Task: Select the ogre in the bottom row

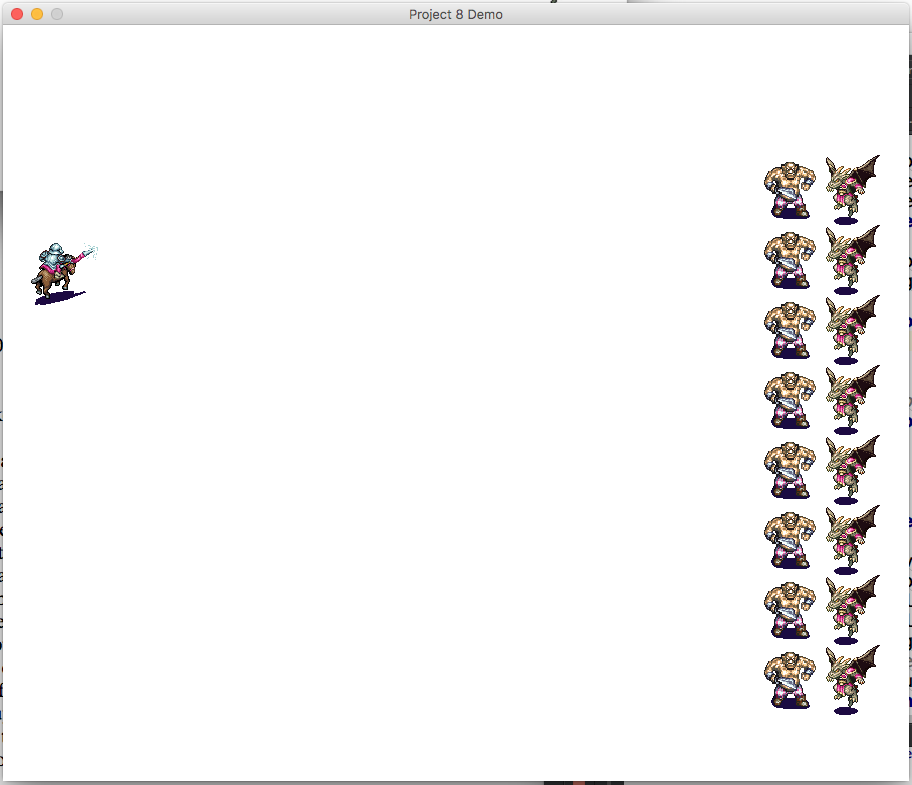Action: point(789,680)
